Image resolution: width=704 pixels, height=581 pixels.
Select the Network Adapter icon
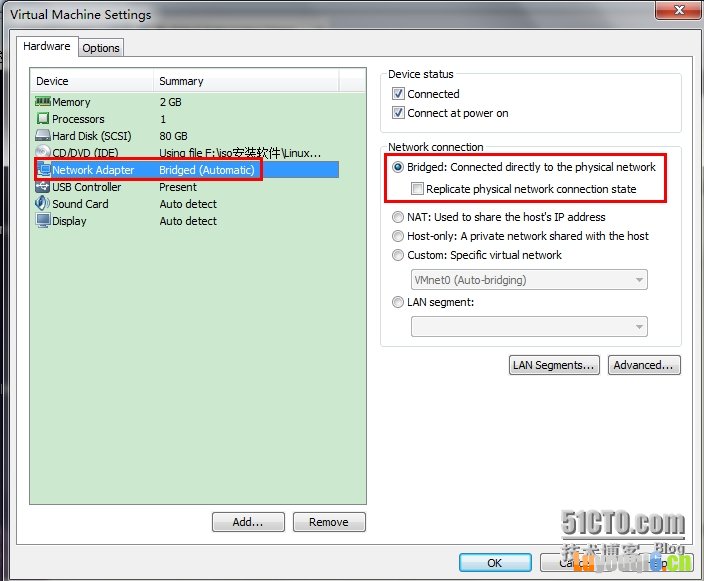point(44,170)
